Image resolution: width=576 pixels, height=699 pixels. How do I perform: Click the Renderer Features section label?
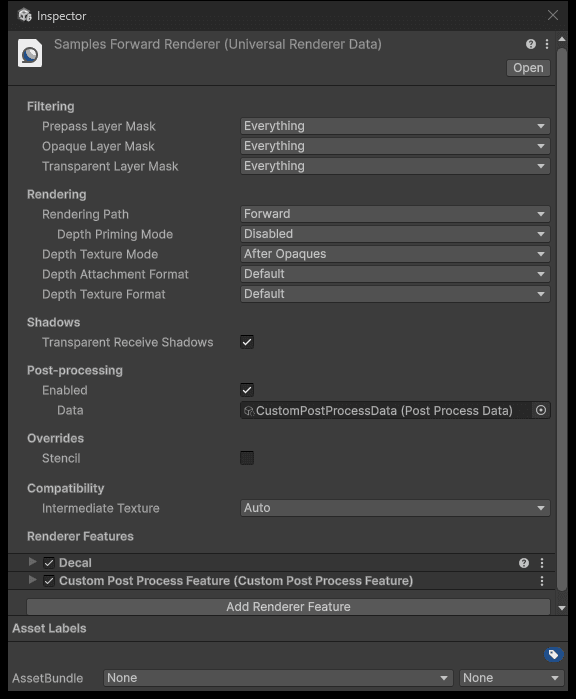click(80, 536)
